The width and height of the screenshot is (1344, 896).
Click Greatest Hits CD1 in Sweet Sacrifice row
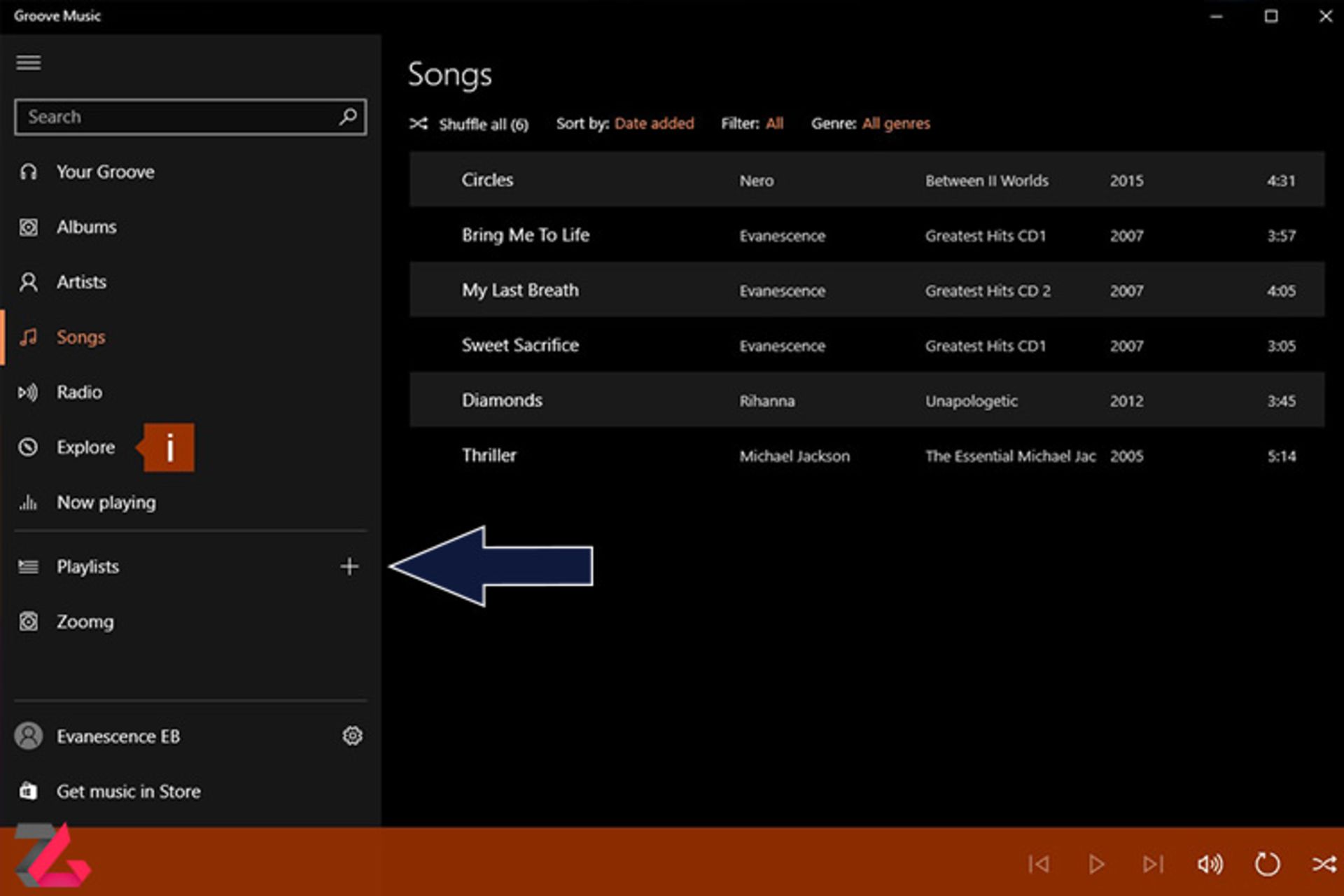986,346
